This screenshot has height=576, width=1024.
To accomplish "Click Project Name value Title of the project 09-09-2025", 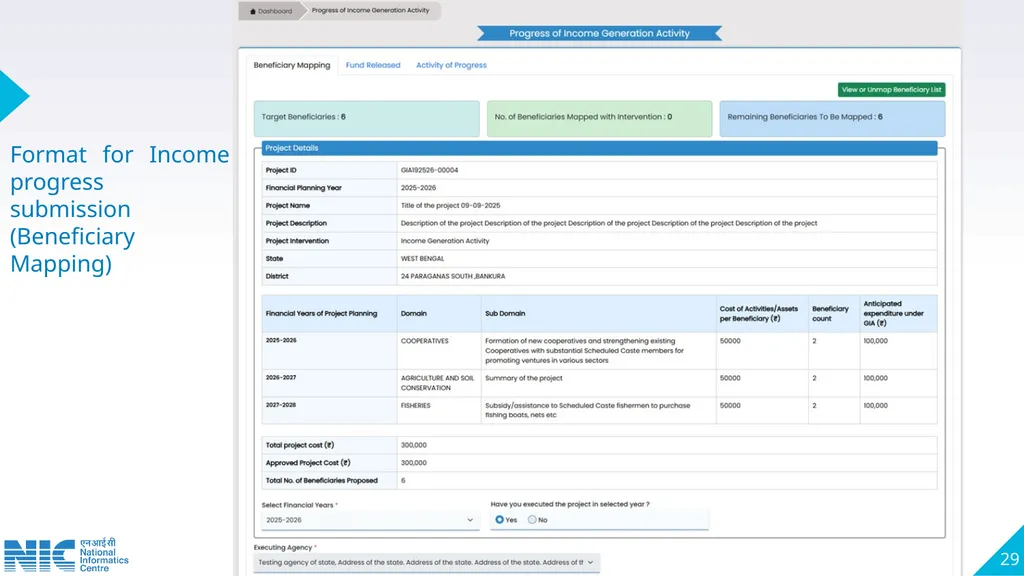I will (450, 206).
